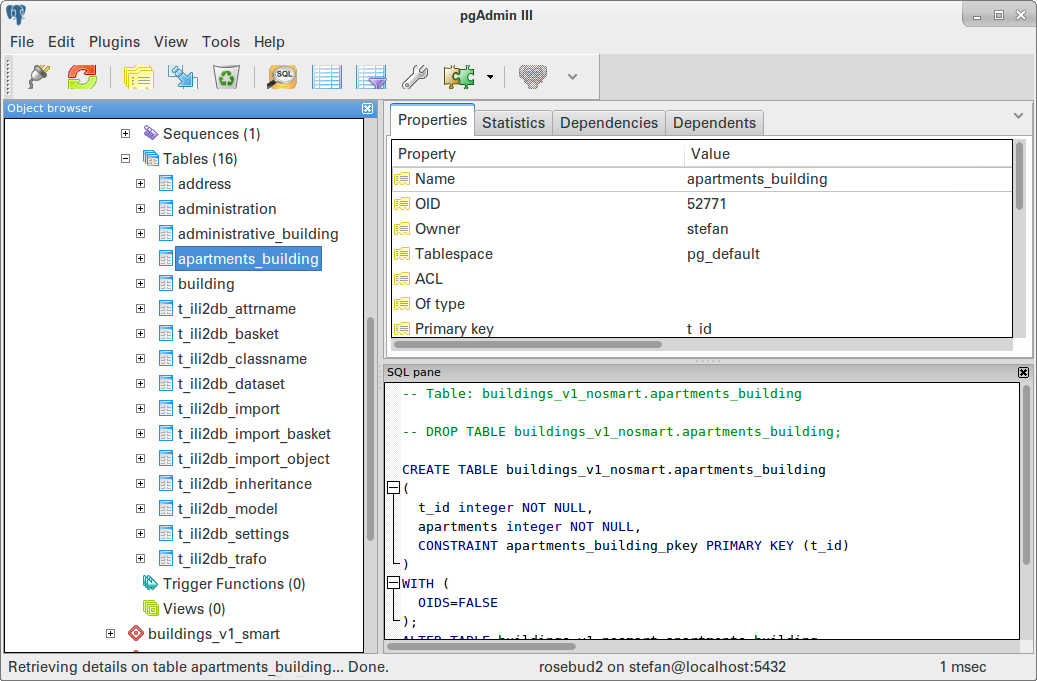Collapse the Tables (16) node
The width and height of the screenshot is (1037, 681).
click(x=126, y=159)
